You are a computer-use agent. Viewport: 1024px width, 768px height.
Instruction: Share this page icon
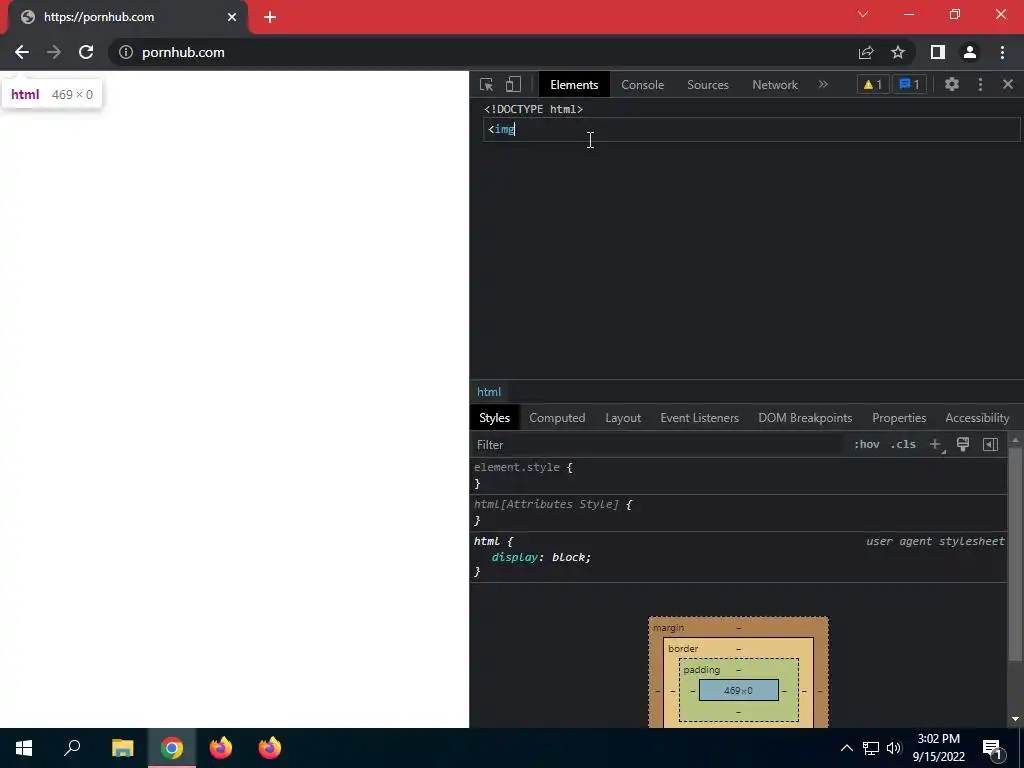tap(866, 52)
